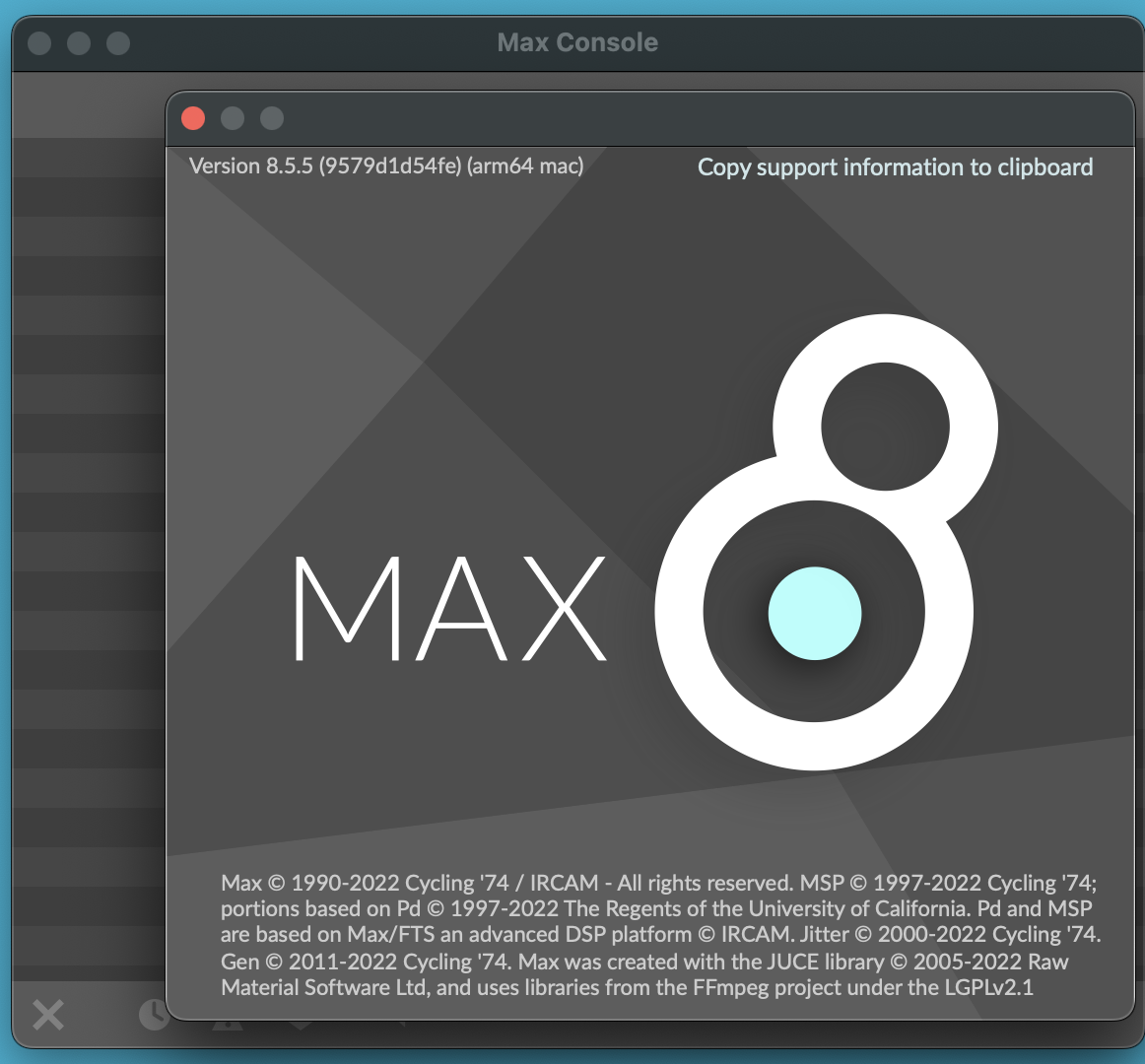Screen dimensions: 1145x1064
Task: Click the copyright text starting 'Max © 1990-2022'
Action: (661, 936)
